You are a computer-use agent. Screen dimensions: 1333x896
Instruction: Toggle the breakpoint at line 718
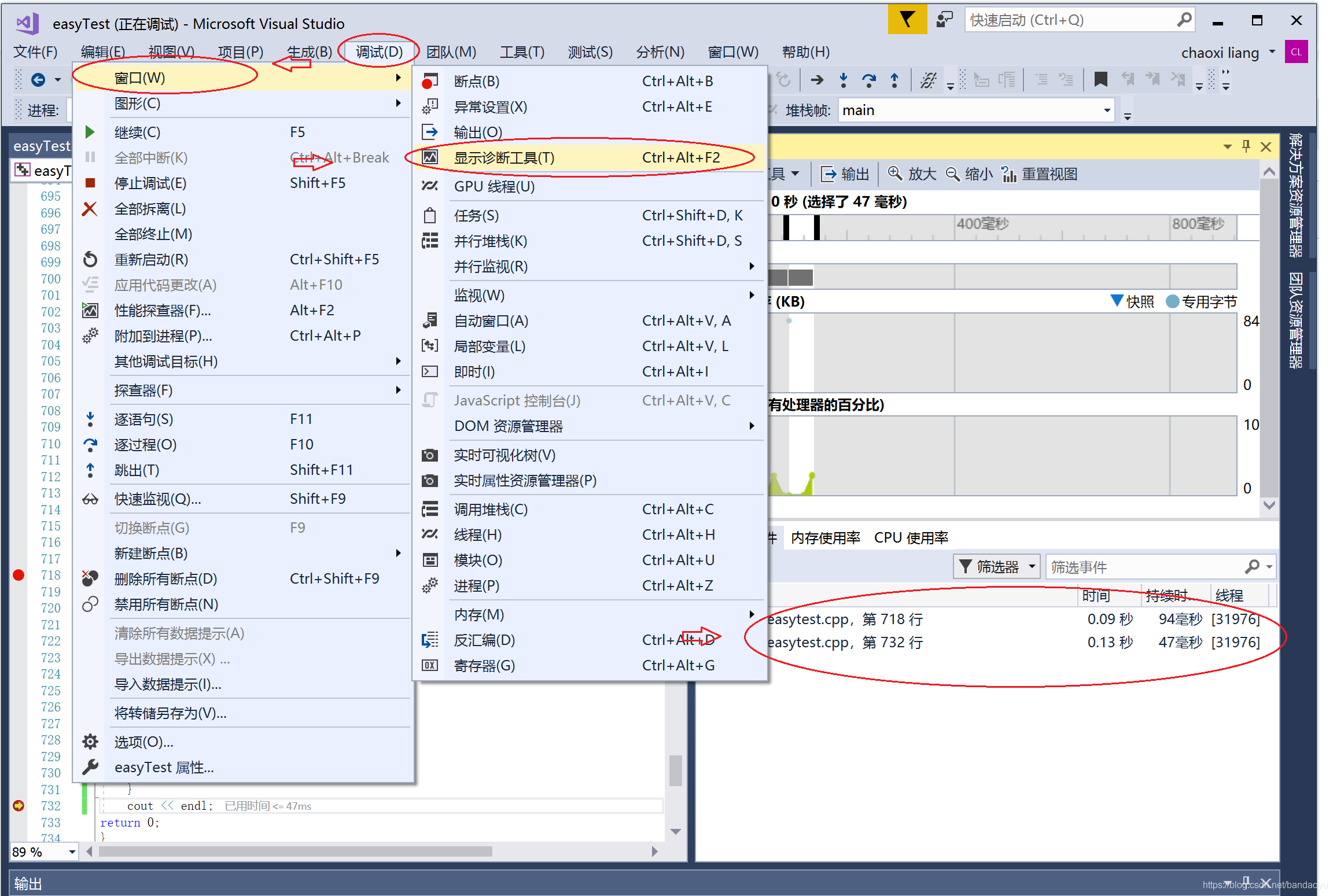point(18,575)
